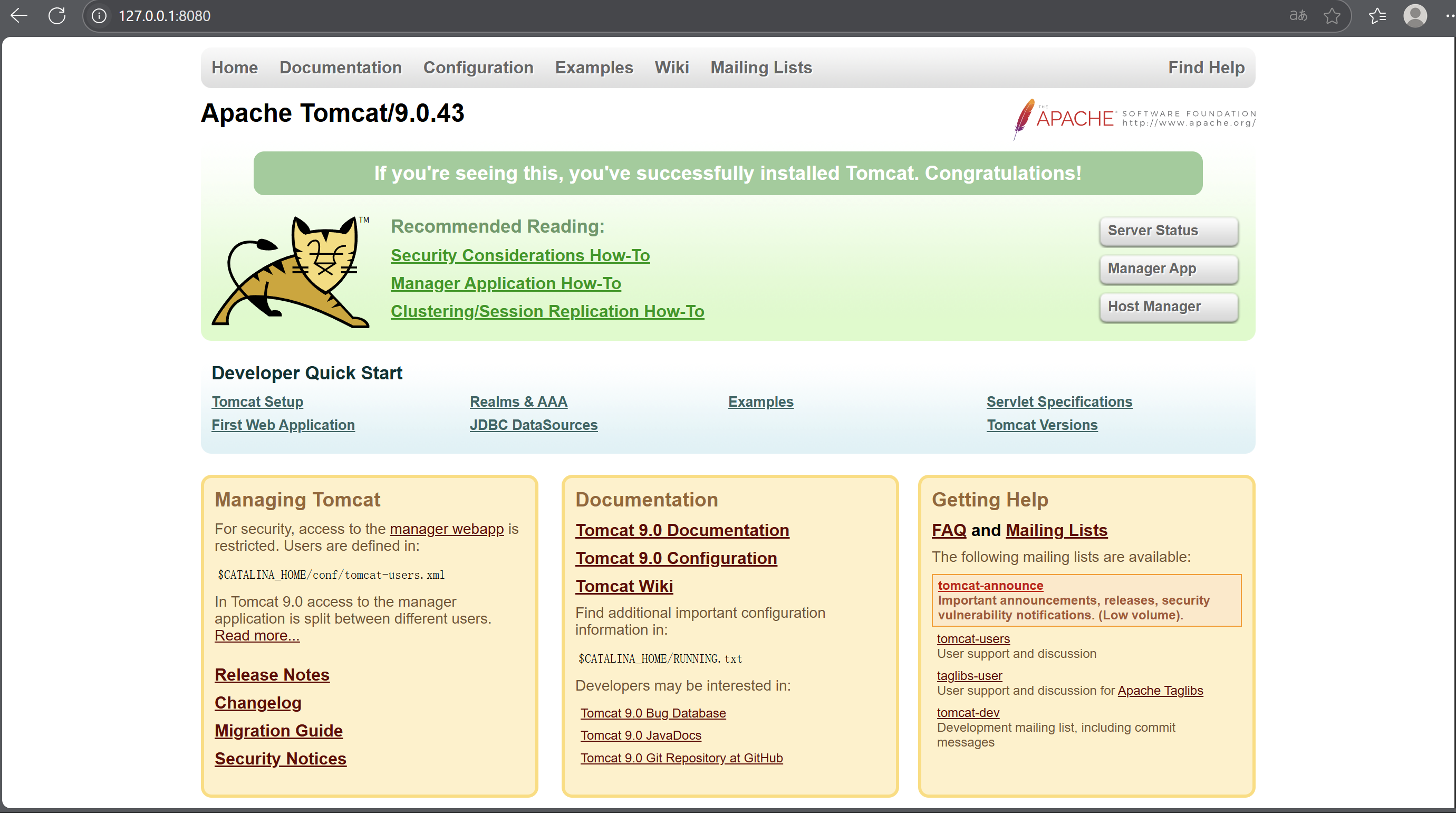Open Tomcat 9.0 JavaDocs link
The width and height of the screenshot is (1456, 813).
click(640, 735)
